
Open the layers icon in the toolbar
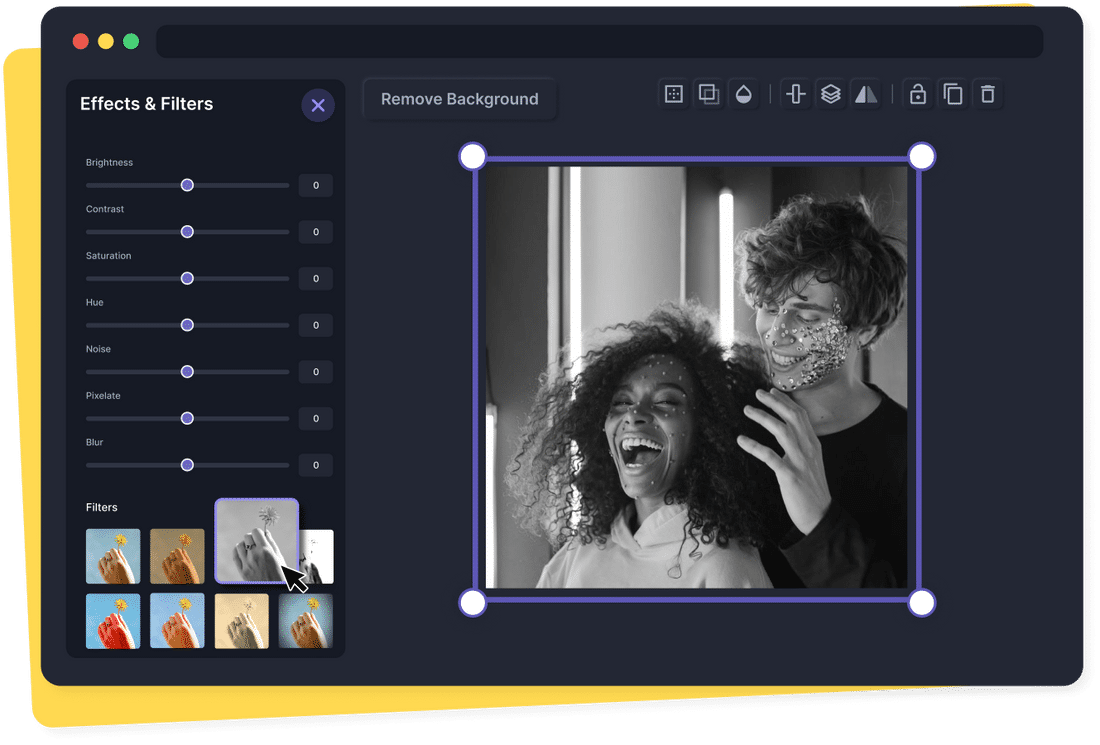[830, 93]
